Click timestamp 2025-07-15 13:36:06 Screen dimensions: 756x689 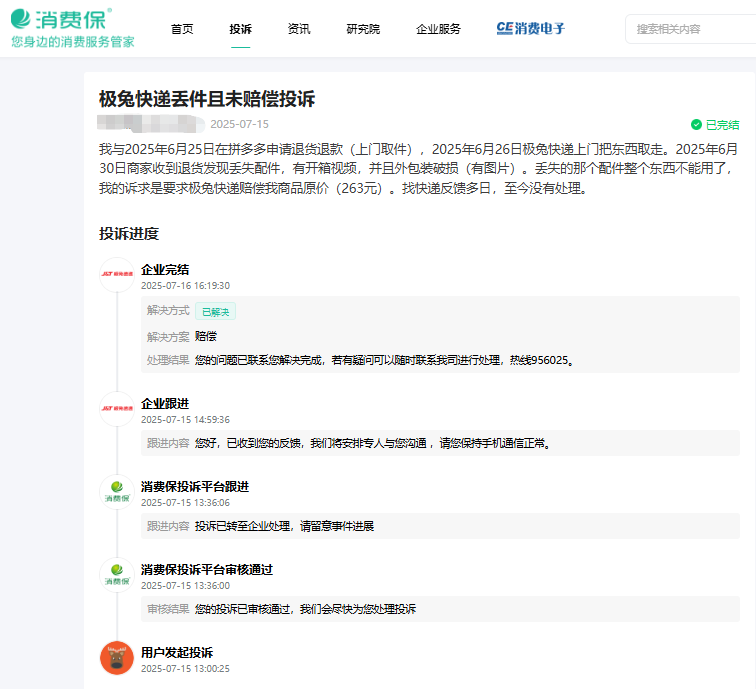click(x=186, y=502)
